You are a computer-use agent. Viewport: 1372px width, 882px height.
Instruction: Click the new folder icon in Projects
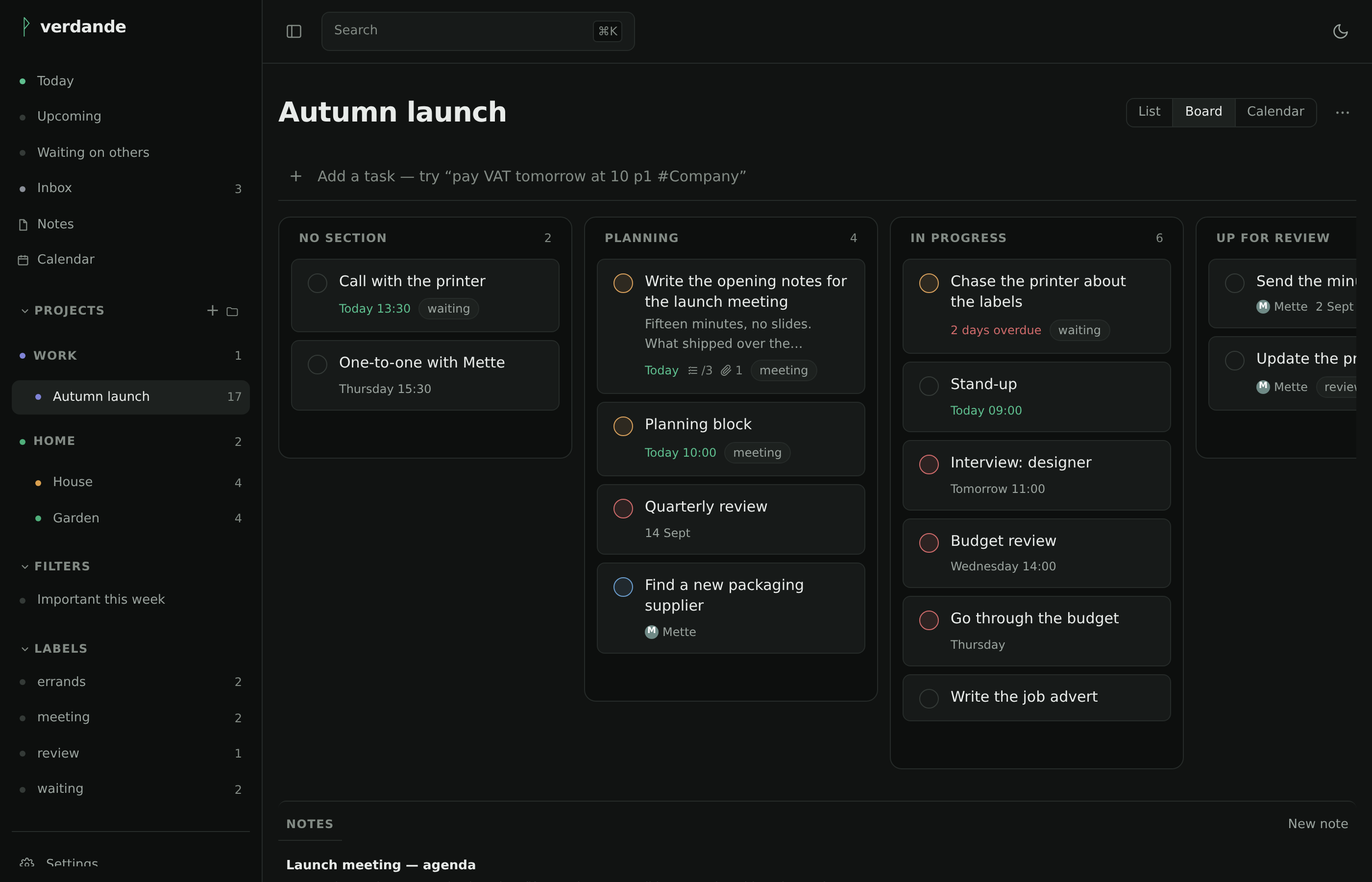click(x=232, y=311)
